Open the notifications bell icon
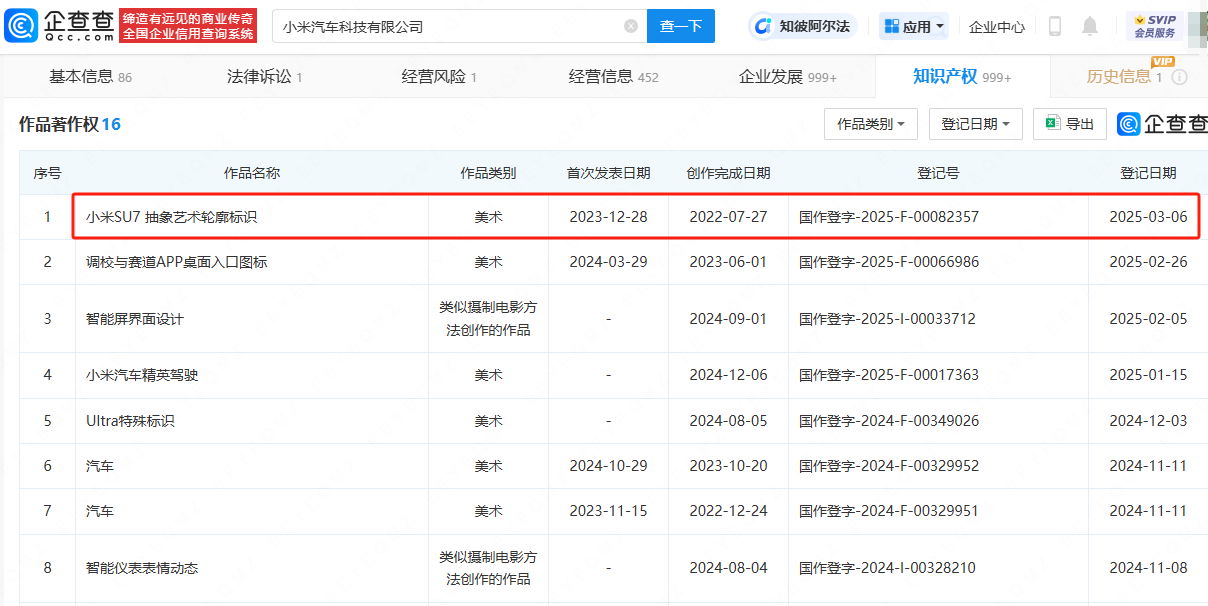Screen dimensions: 1208x606 pos(1090,26)
